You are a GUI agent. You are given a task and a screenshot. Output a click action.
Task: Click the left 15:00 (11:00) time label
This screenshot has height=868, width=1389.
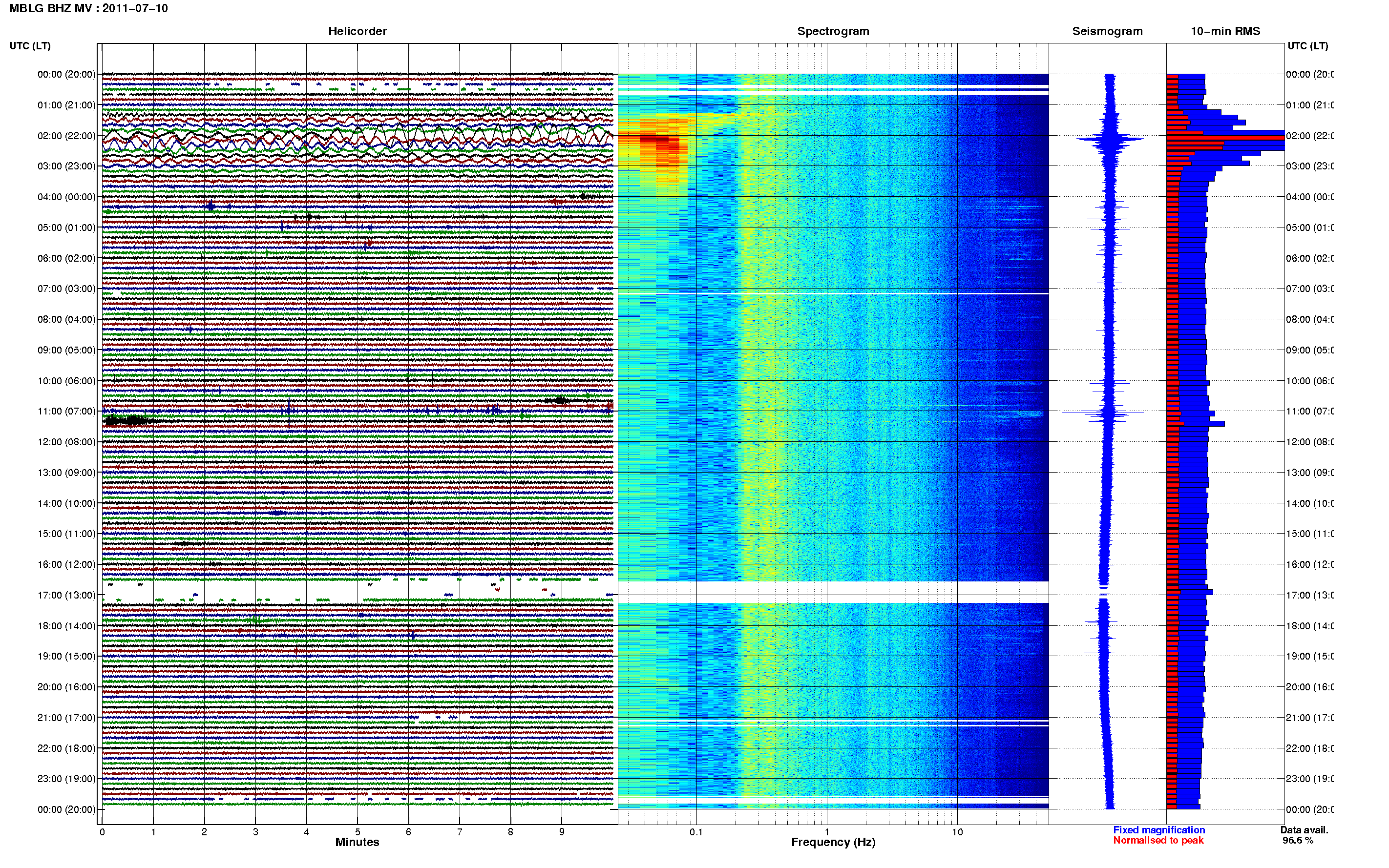click(66, 534)
